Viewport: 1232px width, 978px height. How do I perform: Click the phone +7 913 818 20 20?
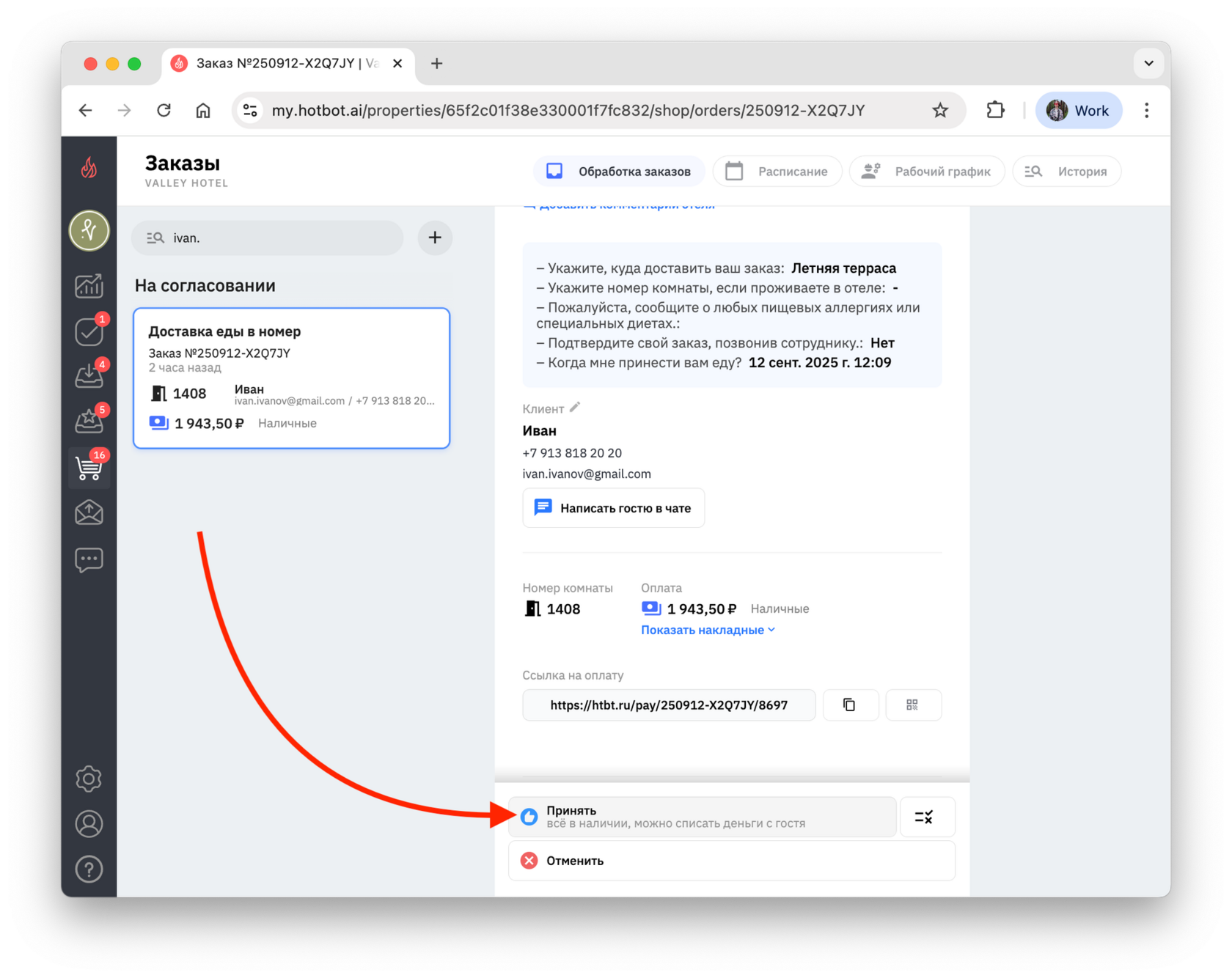[x=572, y=453]
